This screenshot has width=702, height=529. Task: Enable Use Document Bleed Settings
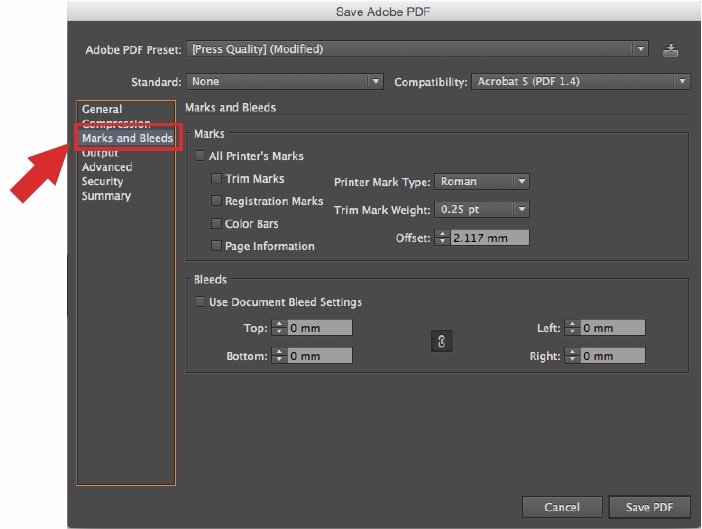click(201, 302)
